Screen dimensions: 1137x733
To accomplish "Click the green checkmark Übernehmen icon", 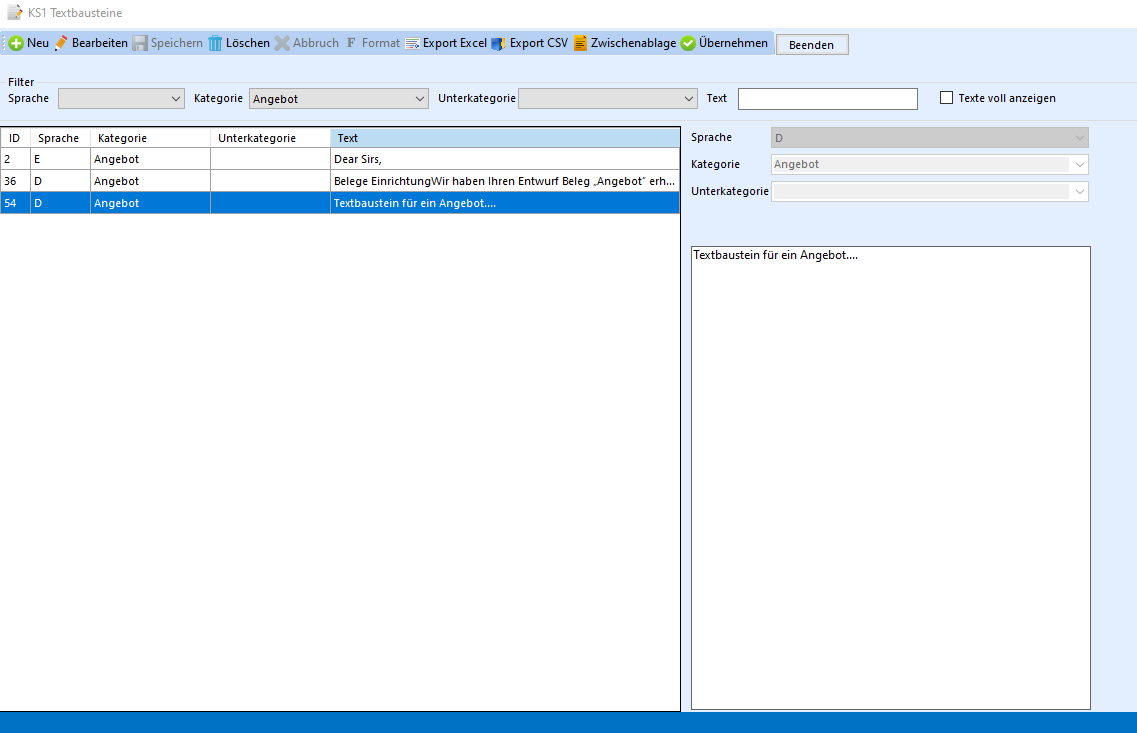I will point(688,44).
